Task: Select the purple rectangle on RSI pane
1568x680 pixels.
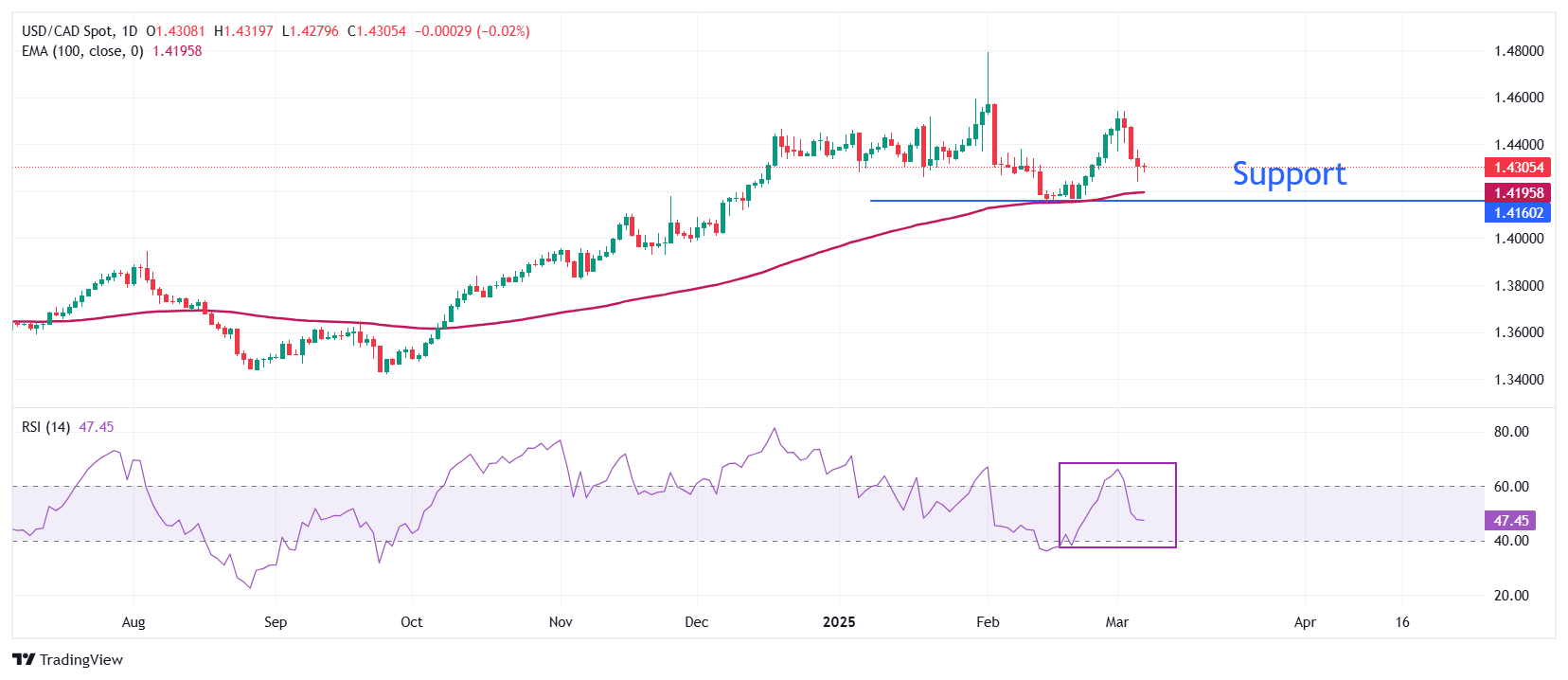Action: (x=1117, y=464)
